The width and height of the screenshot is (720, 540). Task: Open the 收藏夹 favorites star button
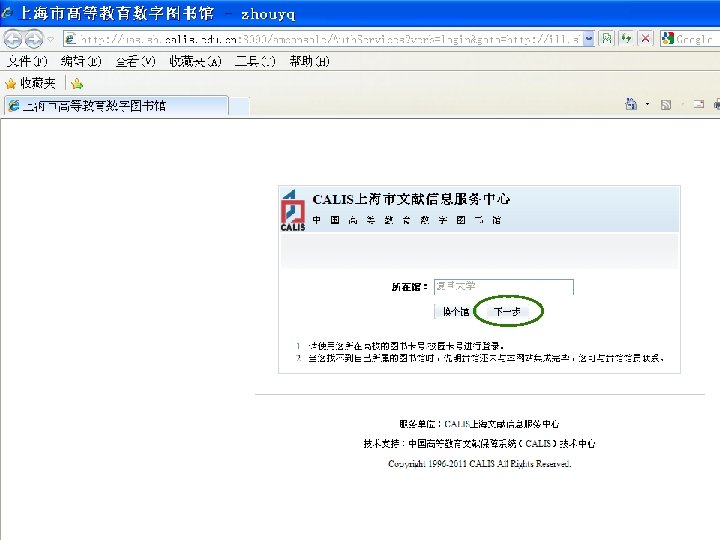[x=30, y=83]
